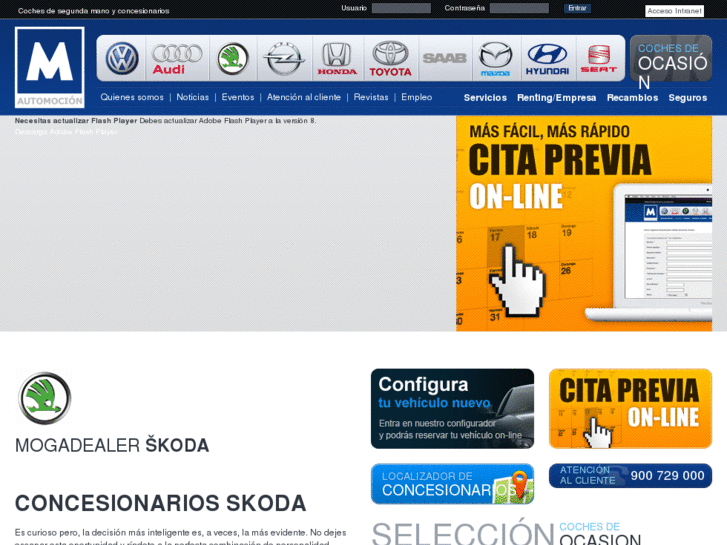Click the large Skoda logo above Mogadealer
This screenshot has height=545, width=727.
pyautogui.click(x=45, y=398)
